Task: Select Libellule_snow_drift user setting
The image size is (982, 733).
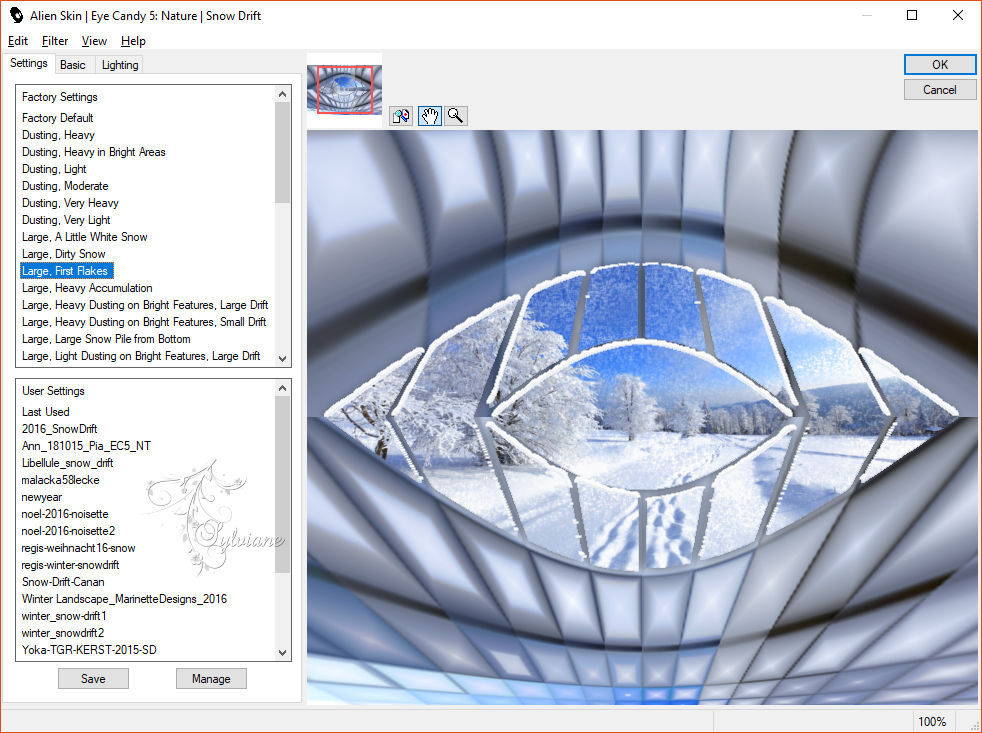Action: click(67, 463)
